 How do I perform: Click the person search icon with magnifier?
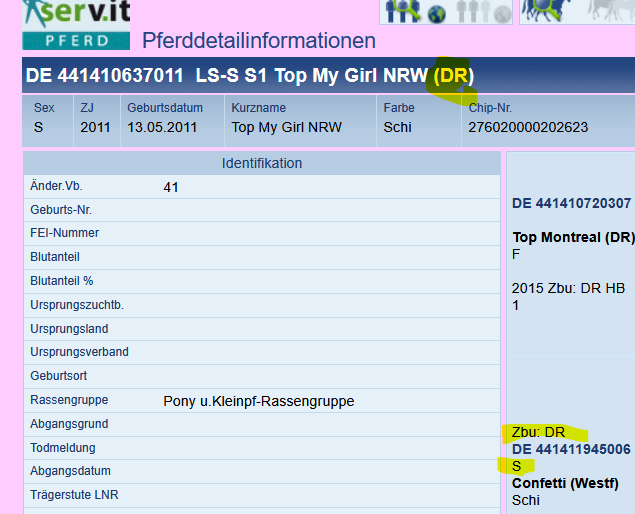point(404,11)
